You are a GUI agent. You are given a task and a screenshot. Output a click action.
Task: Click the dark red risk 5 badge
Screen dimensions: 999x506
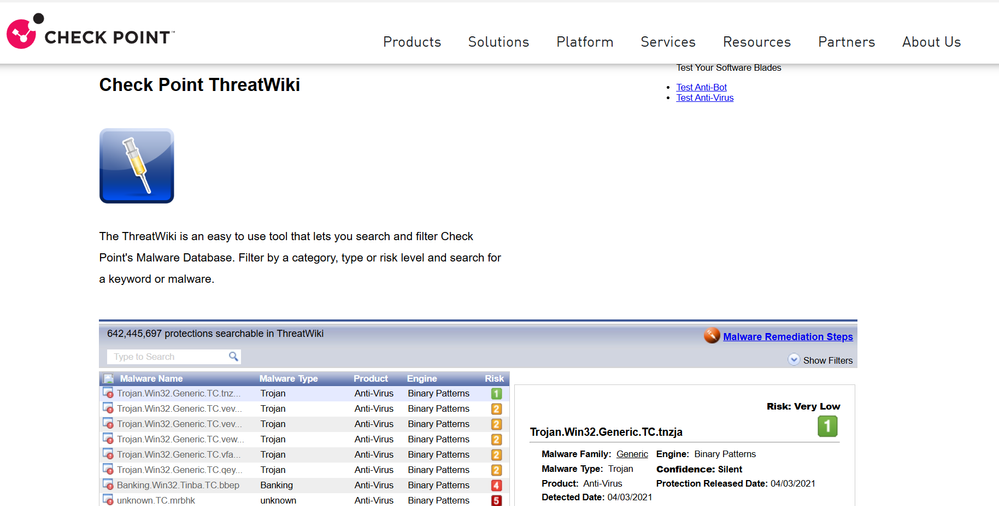tap(496, 501)
